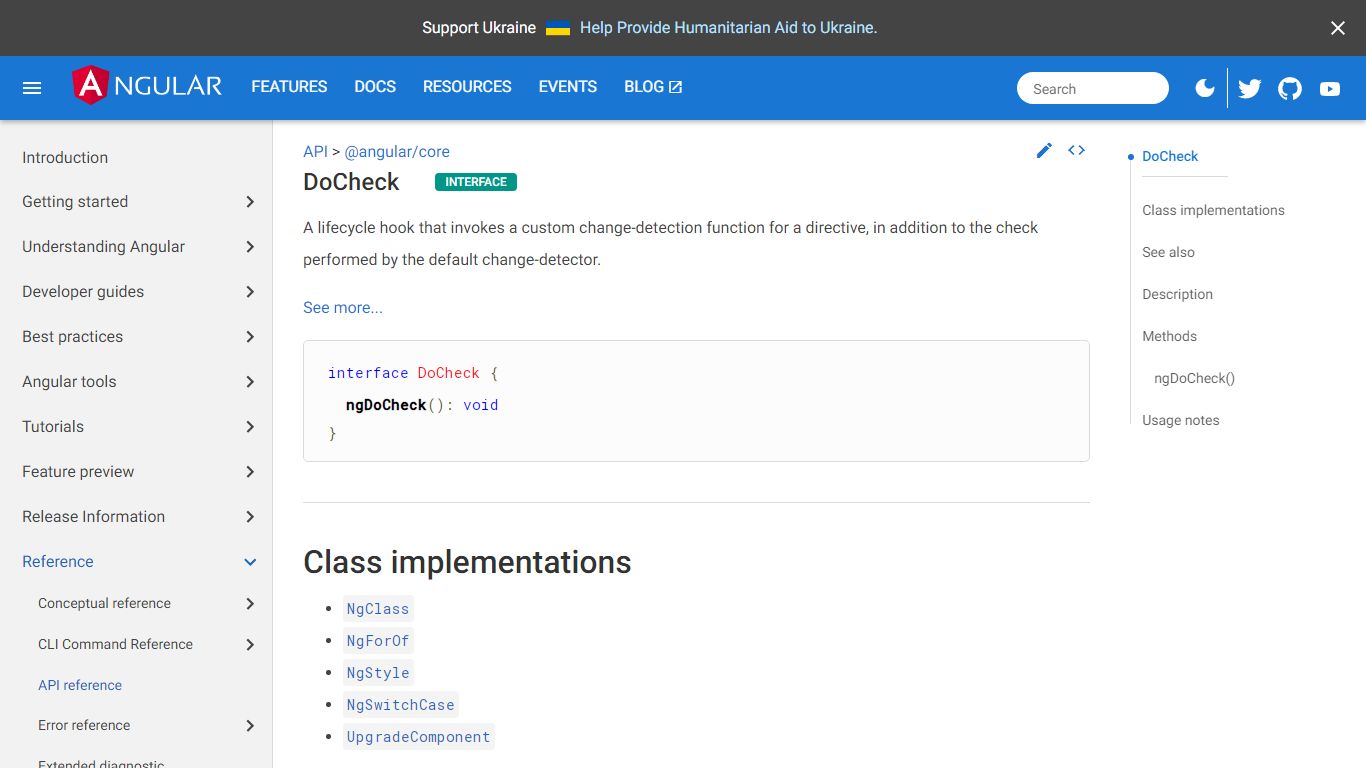
Task: Jump to DoCheck in table of contents
Action: pyautogui.click(x=1170, y=156)
